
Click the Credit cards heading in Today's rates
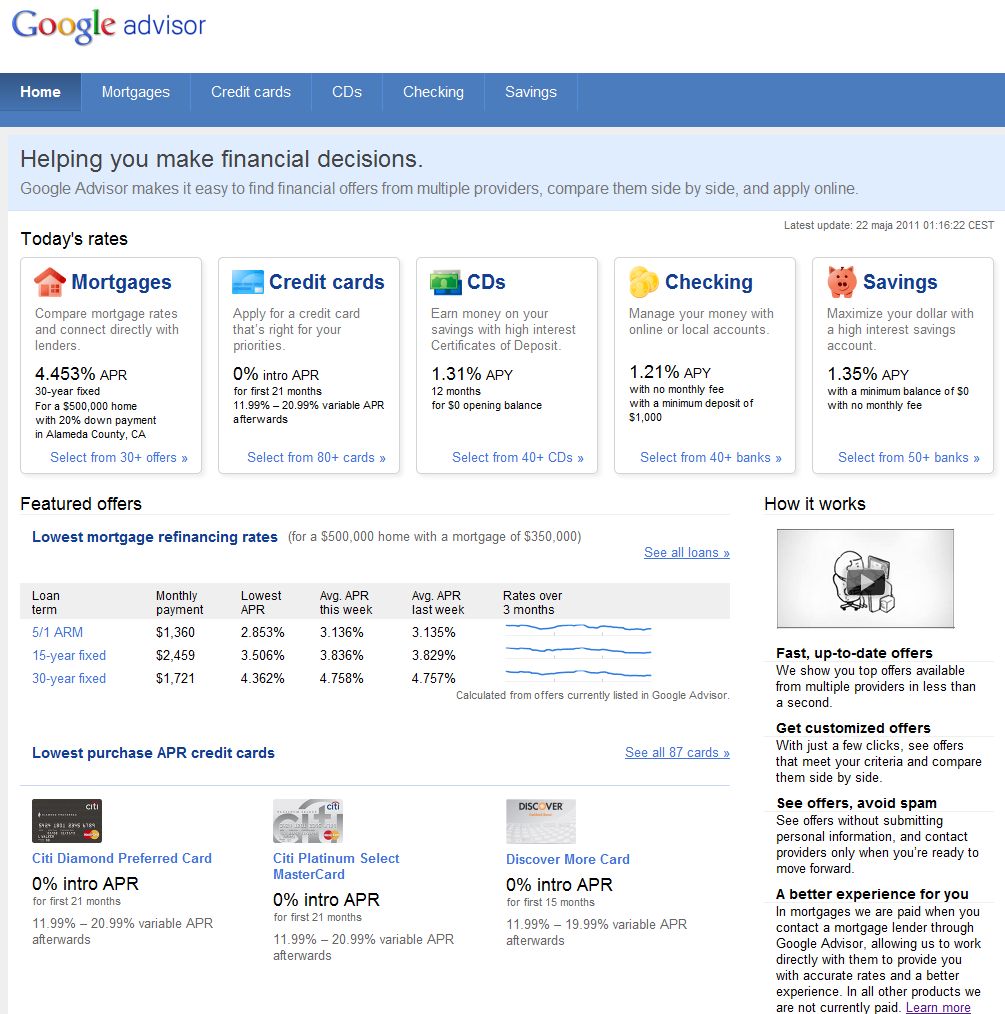coord(327,282)
